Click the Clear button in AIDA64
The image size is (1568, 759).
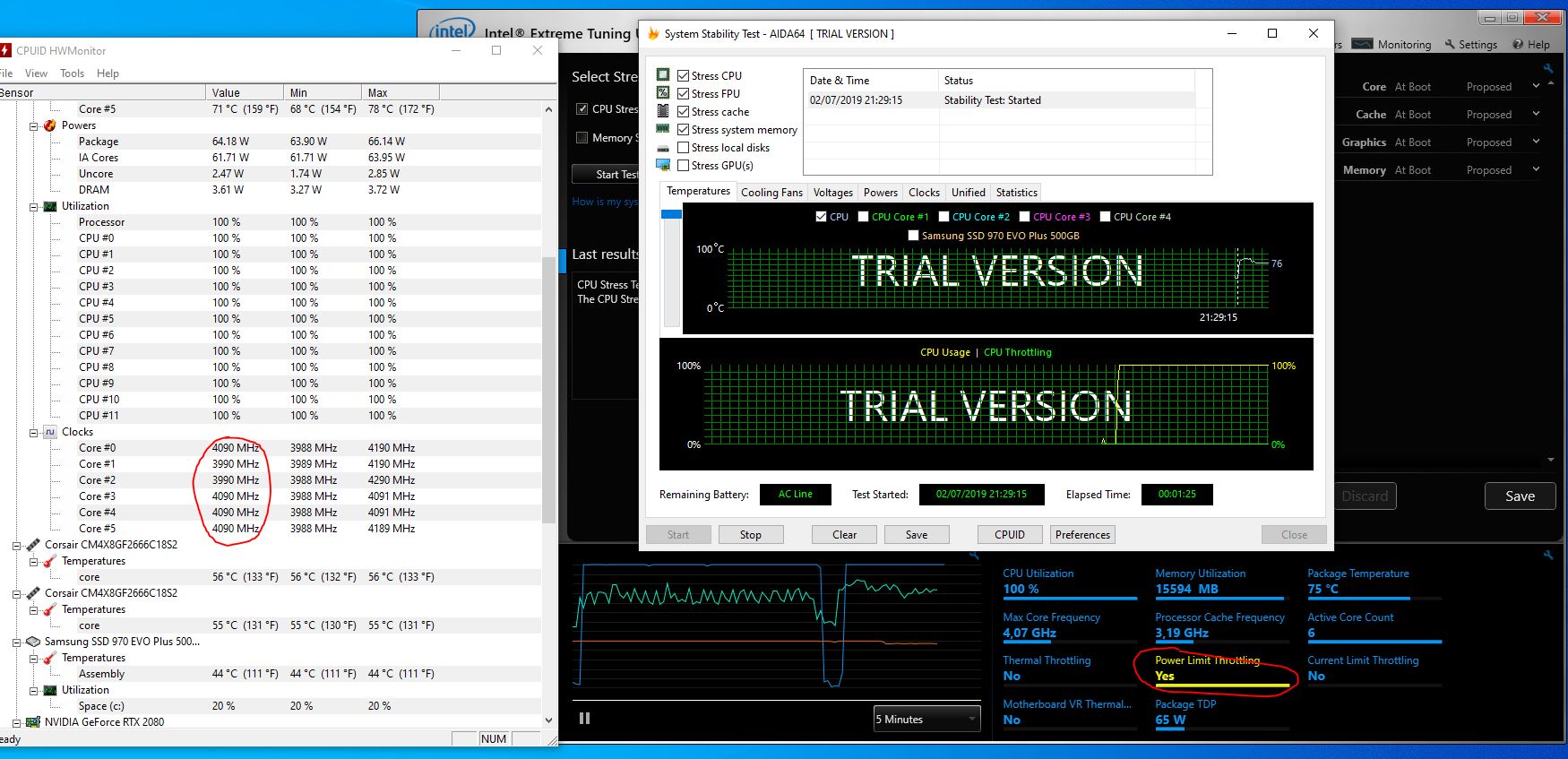[x=844, y=535]
